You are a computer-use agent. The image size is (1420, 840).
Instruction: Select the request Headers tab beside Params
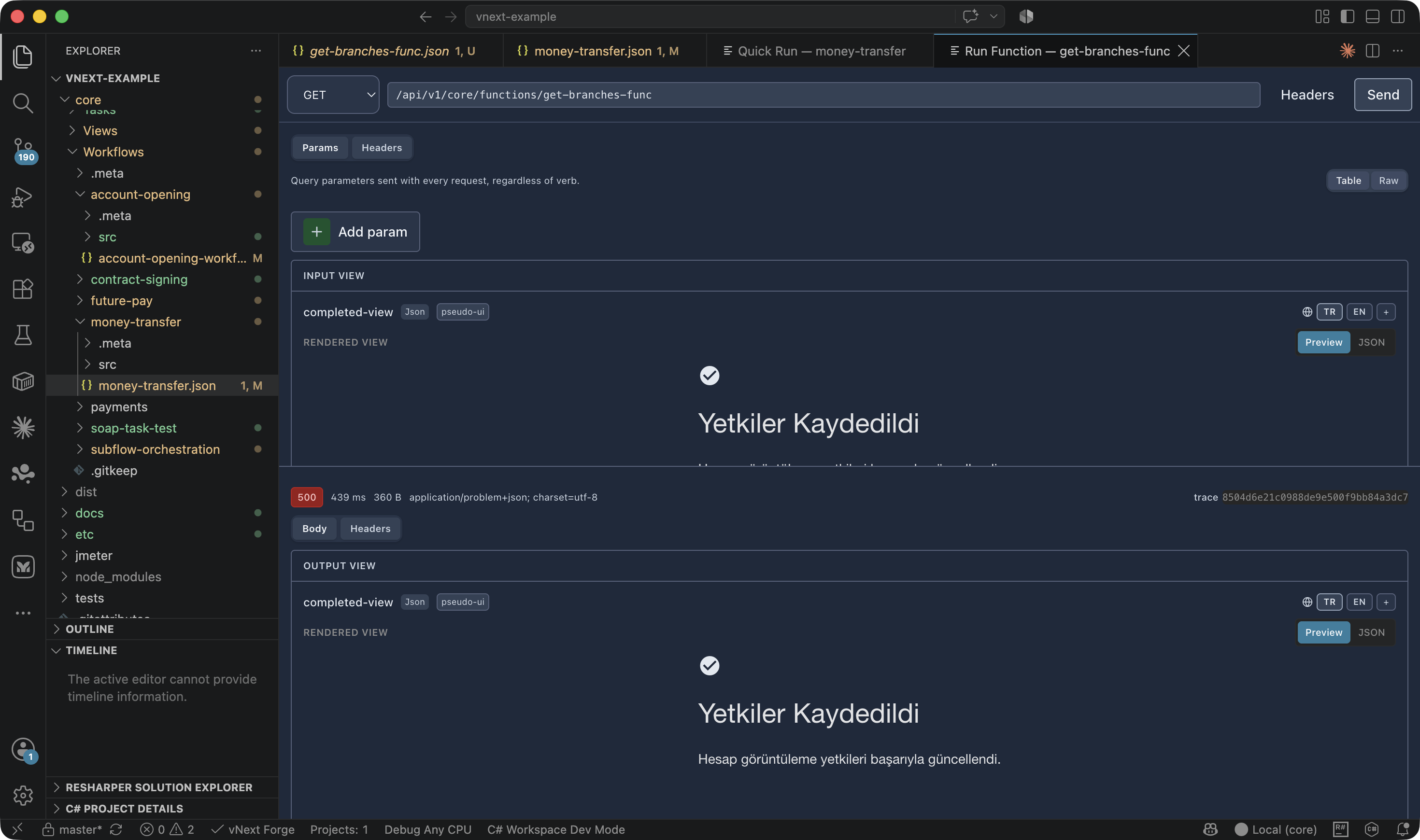[382, 148]
